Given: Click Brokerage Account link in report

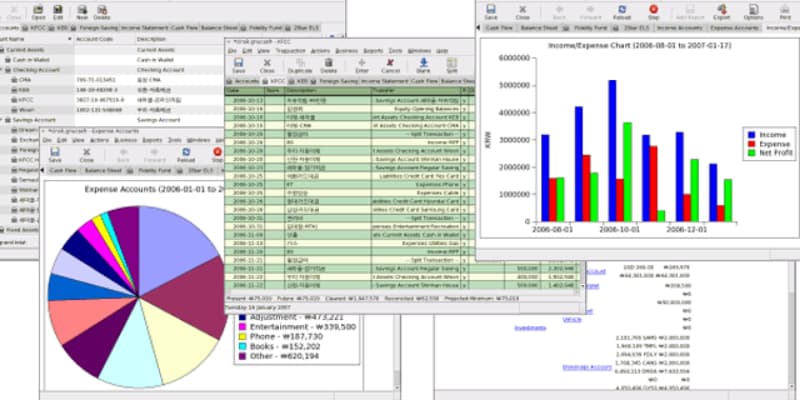Looking at the screenshot, I should pos(587,367).
